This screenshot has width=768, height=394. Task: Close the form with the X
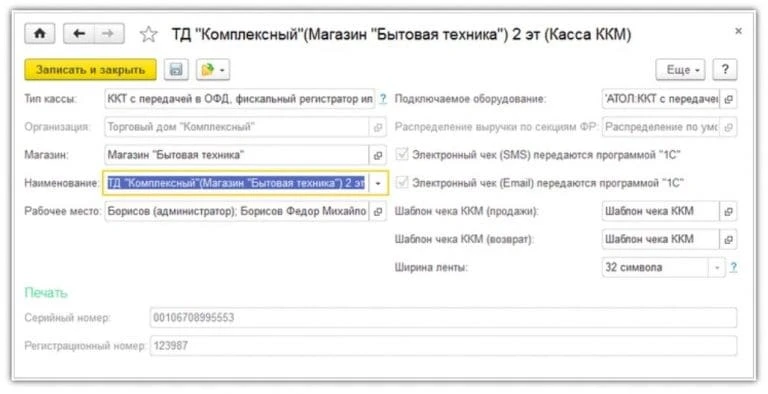738,31
